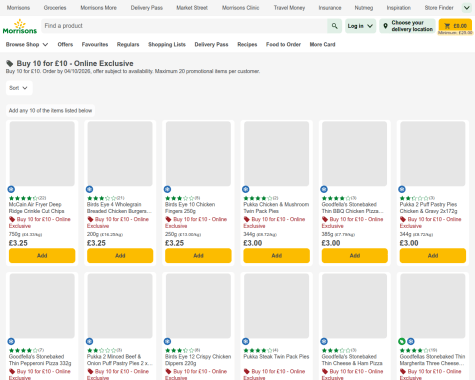Image resolution: width=475 pixels, height=380 pixels.
Task: Click 'Add any 10 of the items listed below'
Action: click(x=50, y=111)
